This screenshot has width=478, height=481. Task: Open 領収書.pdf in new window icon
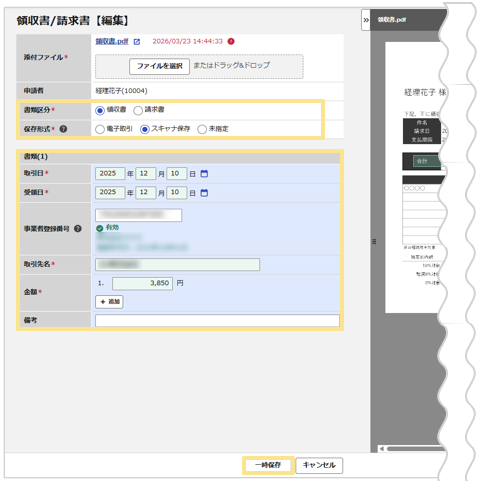tap(137, 42)
